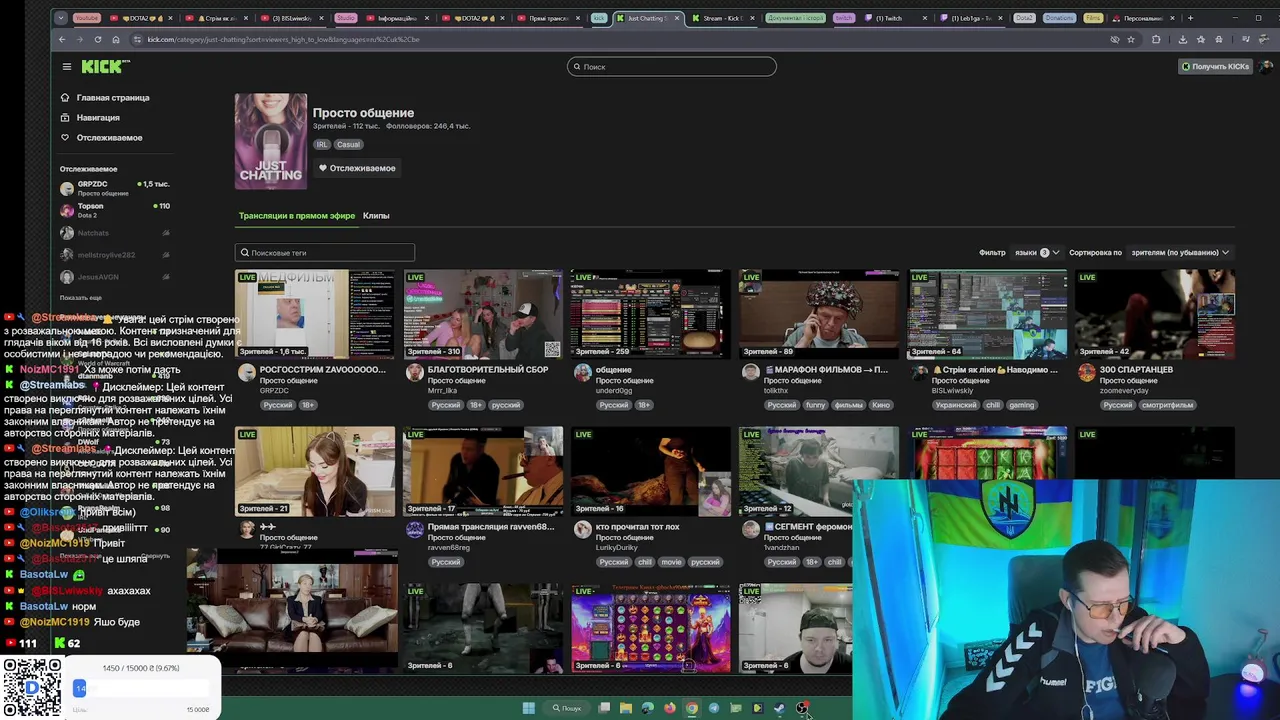Open File Explorer from taskbar

pyautogui.click(x=626, y=708)
